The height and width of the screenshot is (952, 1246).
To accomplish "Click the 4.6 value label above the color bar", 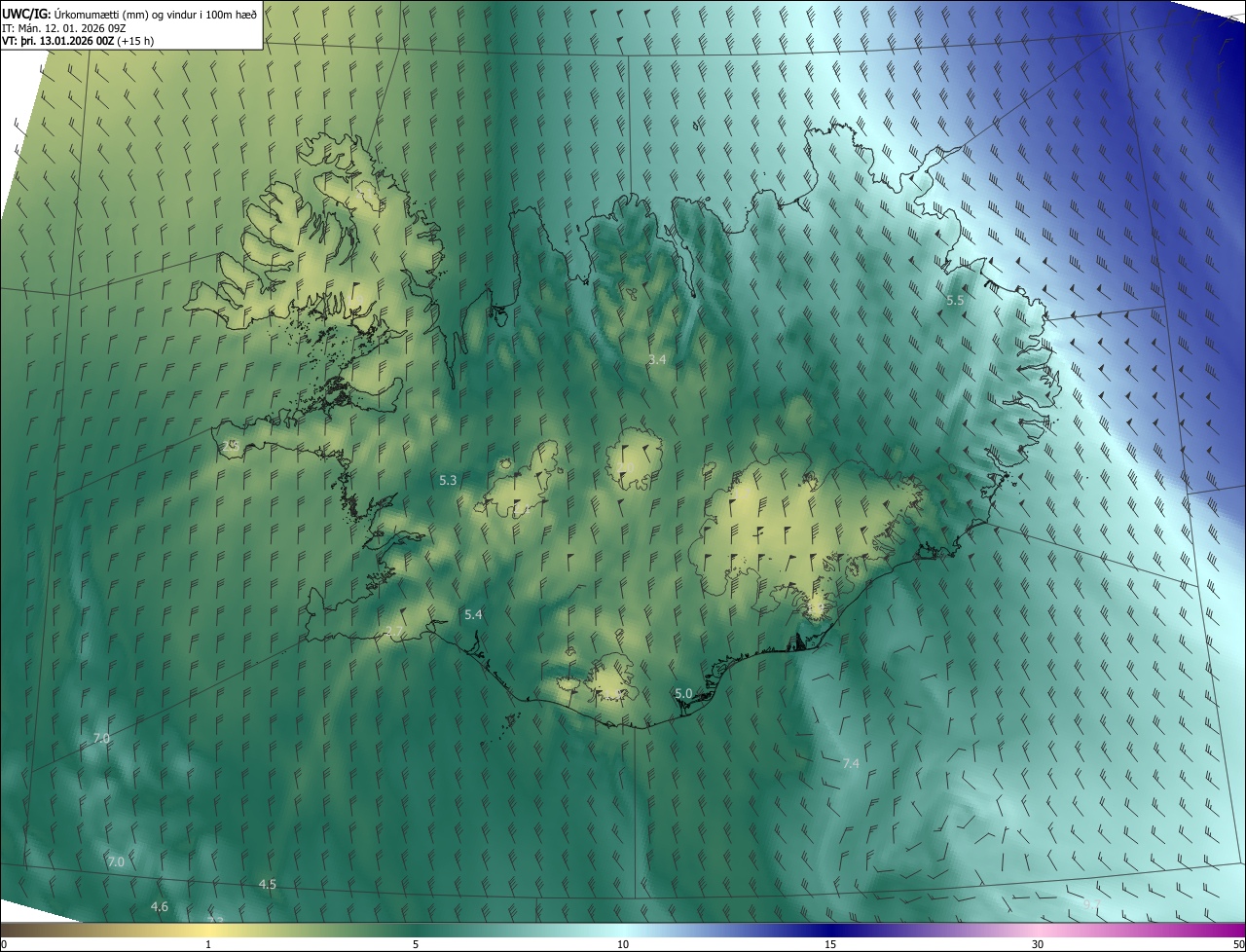I will (x=160, y=906).
